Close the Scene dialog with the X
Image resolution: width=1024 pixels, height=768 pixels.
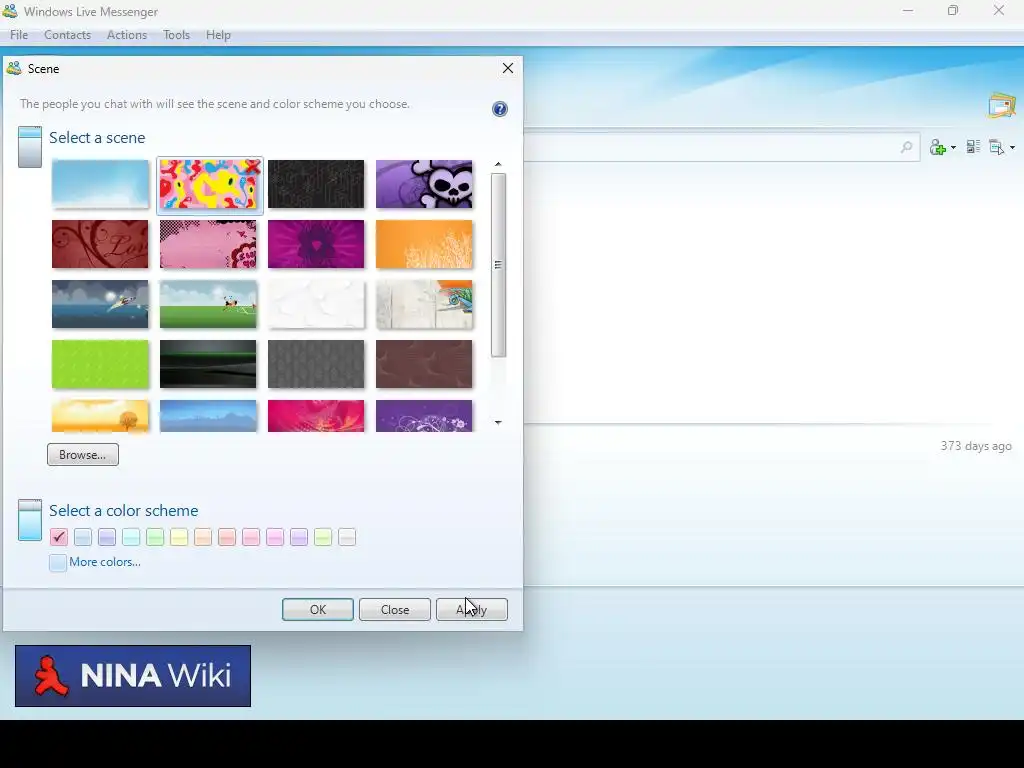[x=507, y=68]
